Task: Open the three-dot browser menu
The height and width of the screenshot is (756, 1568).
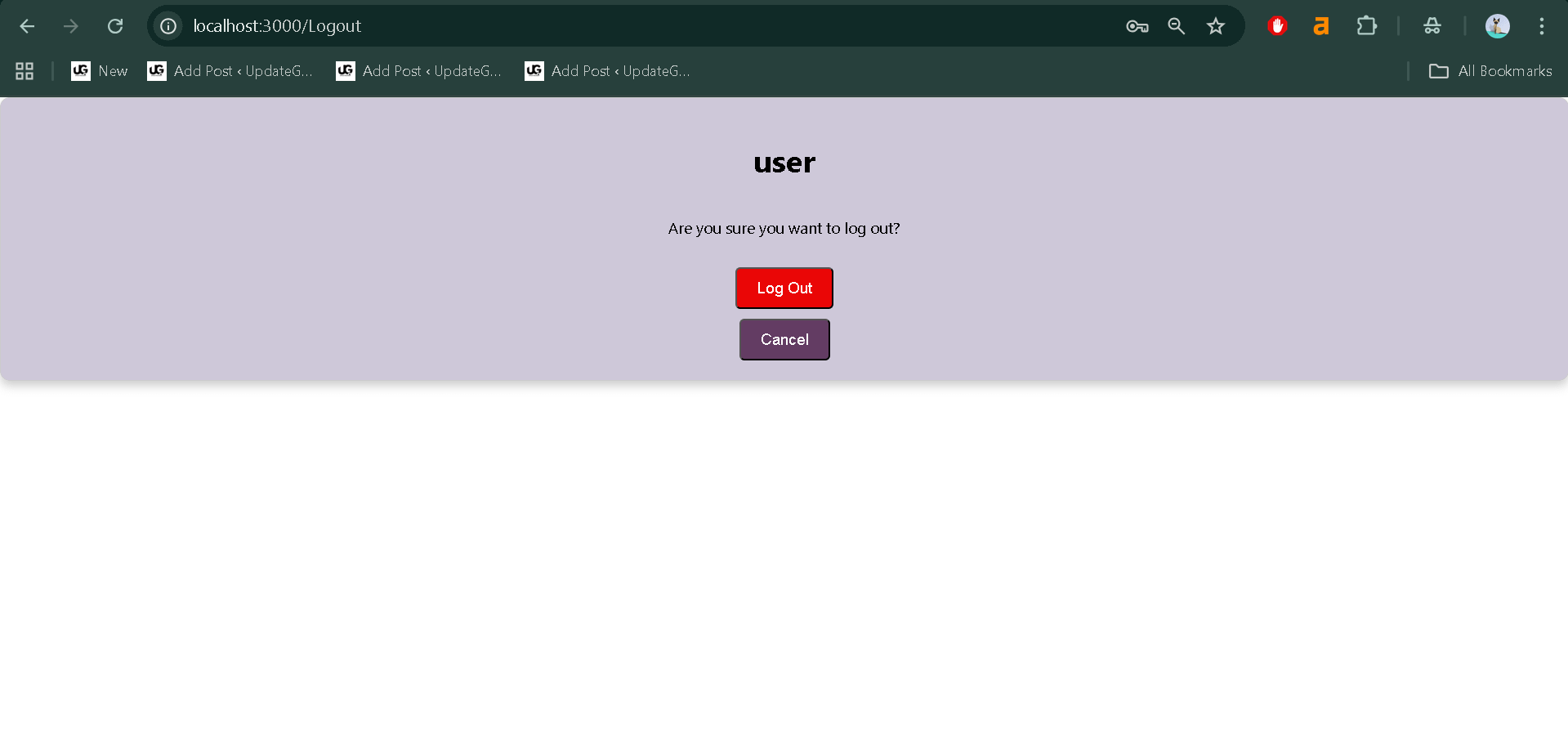Action: 1542,26
